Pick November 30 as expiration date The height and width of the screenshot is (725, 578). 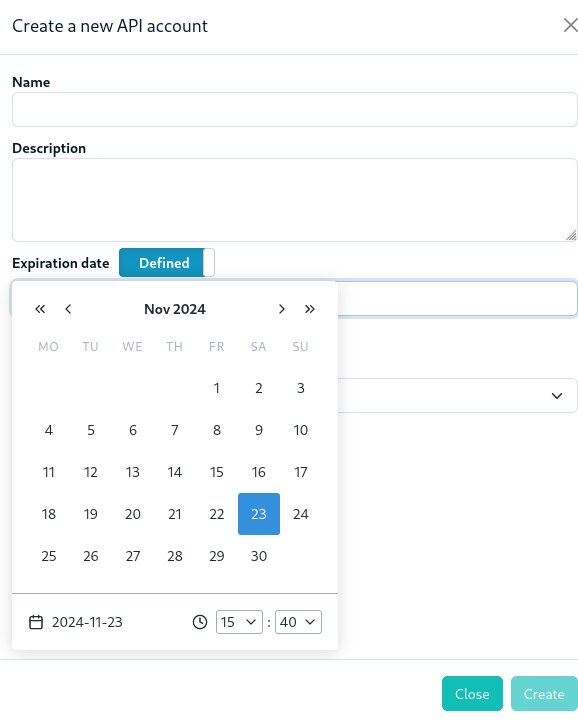pyautogui.click(x=258, y=556)
